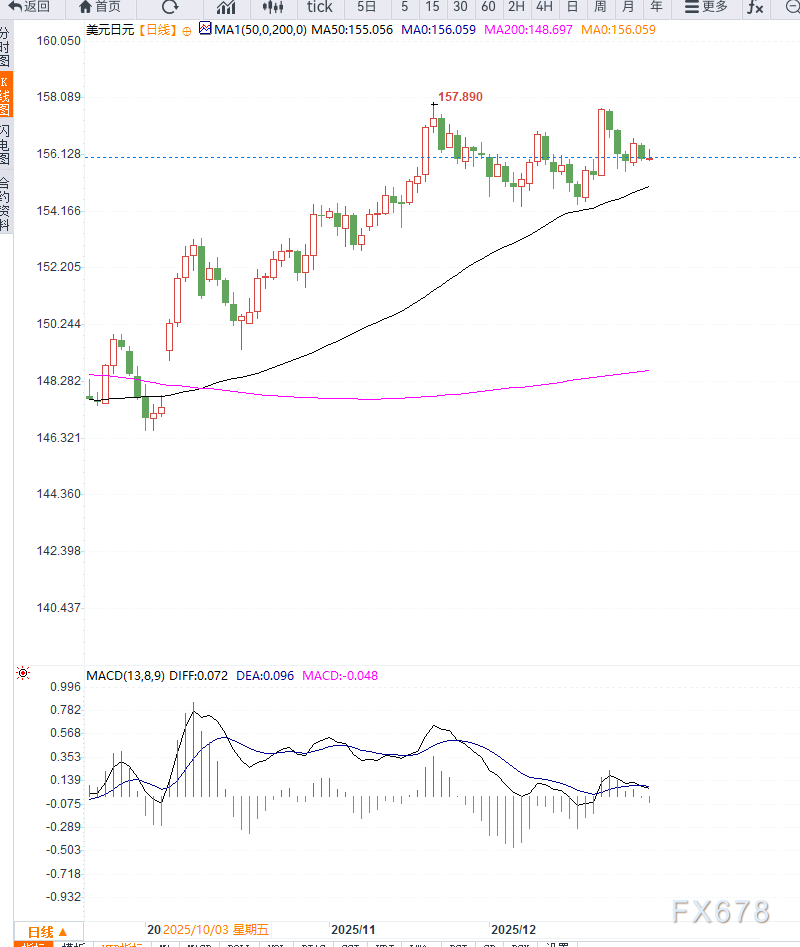Viewport: 800px width, 947px height.
Task: Click the 返回 back arrow button
Action: (29, 6)
